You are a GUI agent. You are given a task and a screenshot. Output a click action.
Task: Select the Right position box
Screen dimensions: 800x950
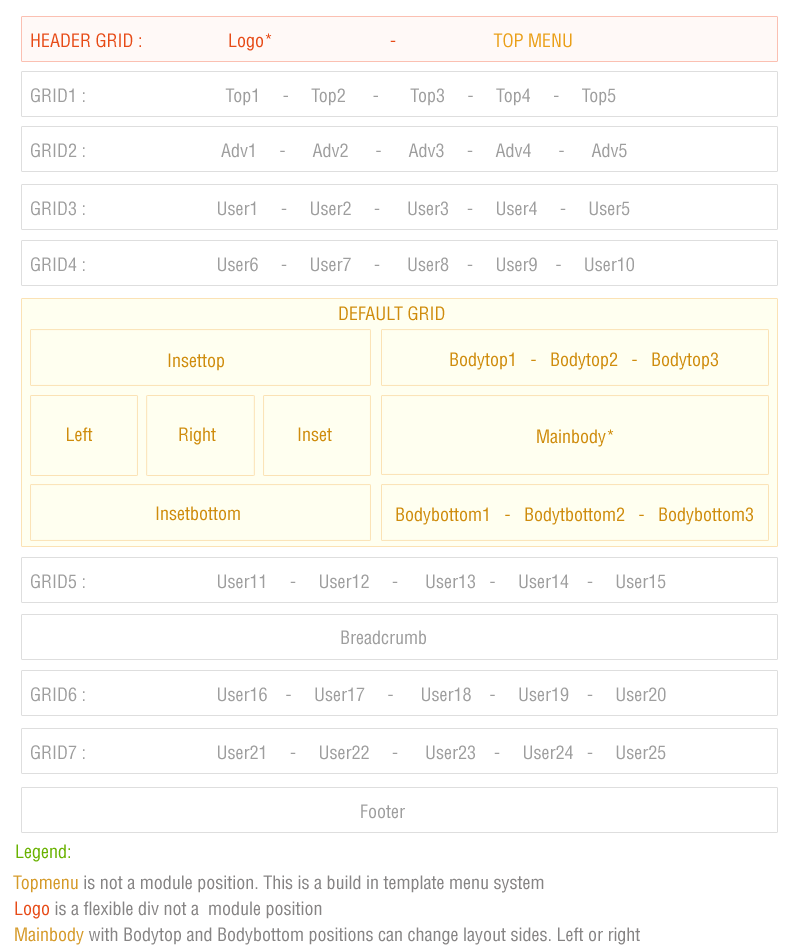coord(200,435)
